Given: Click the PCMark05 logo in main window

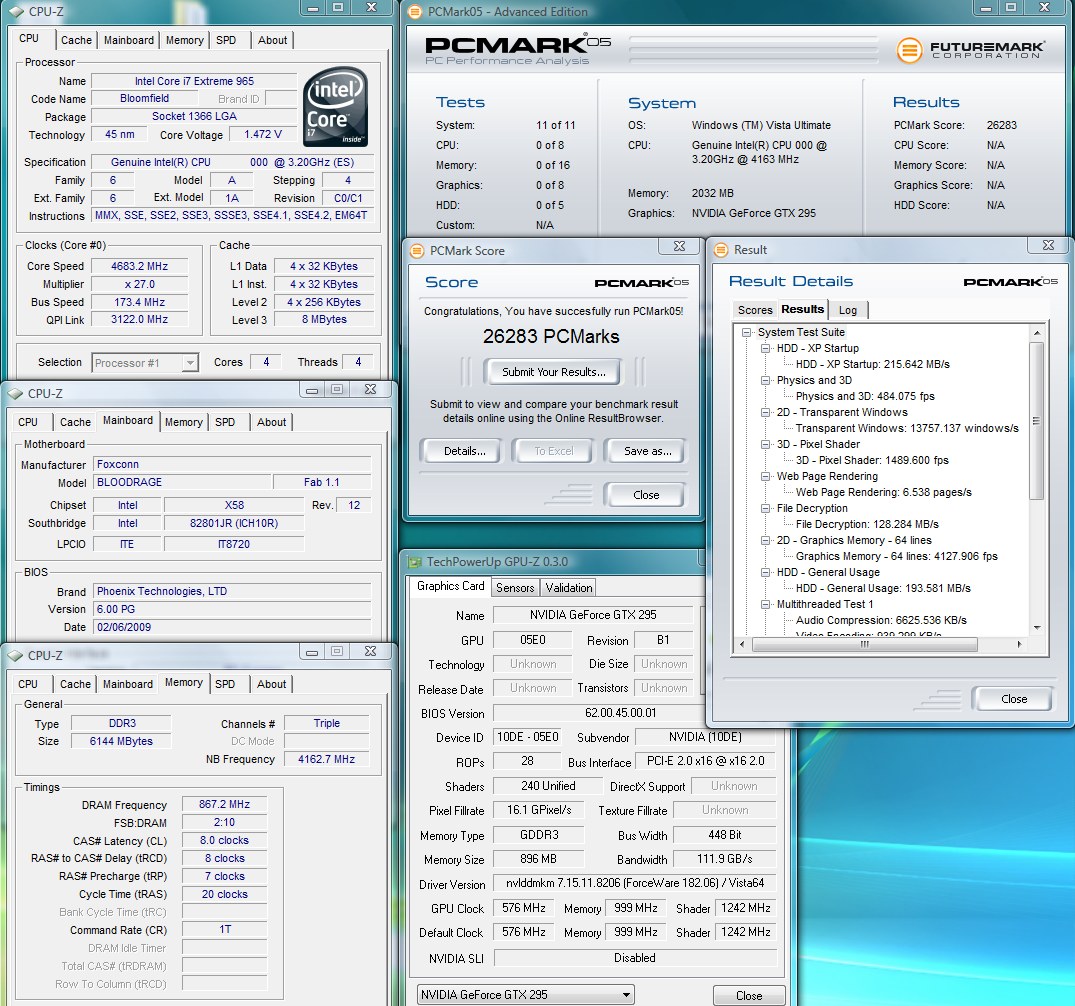Looking at the screenshot, I should point(518,49).
